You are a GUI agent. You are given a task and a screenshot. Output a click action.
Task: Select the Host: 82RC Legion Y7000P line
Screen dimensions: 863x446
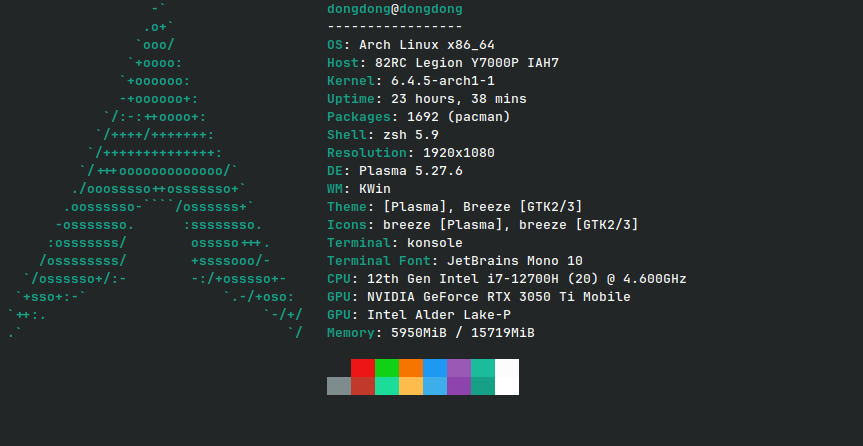pyautogui.click(x=443, y=63)
